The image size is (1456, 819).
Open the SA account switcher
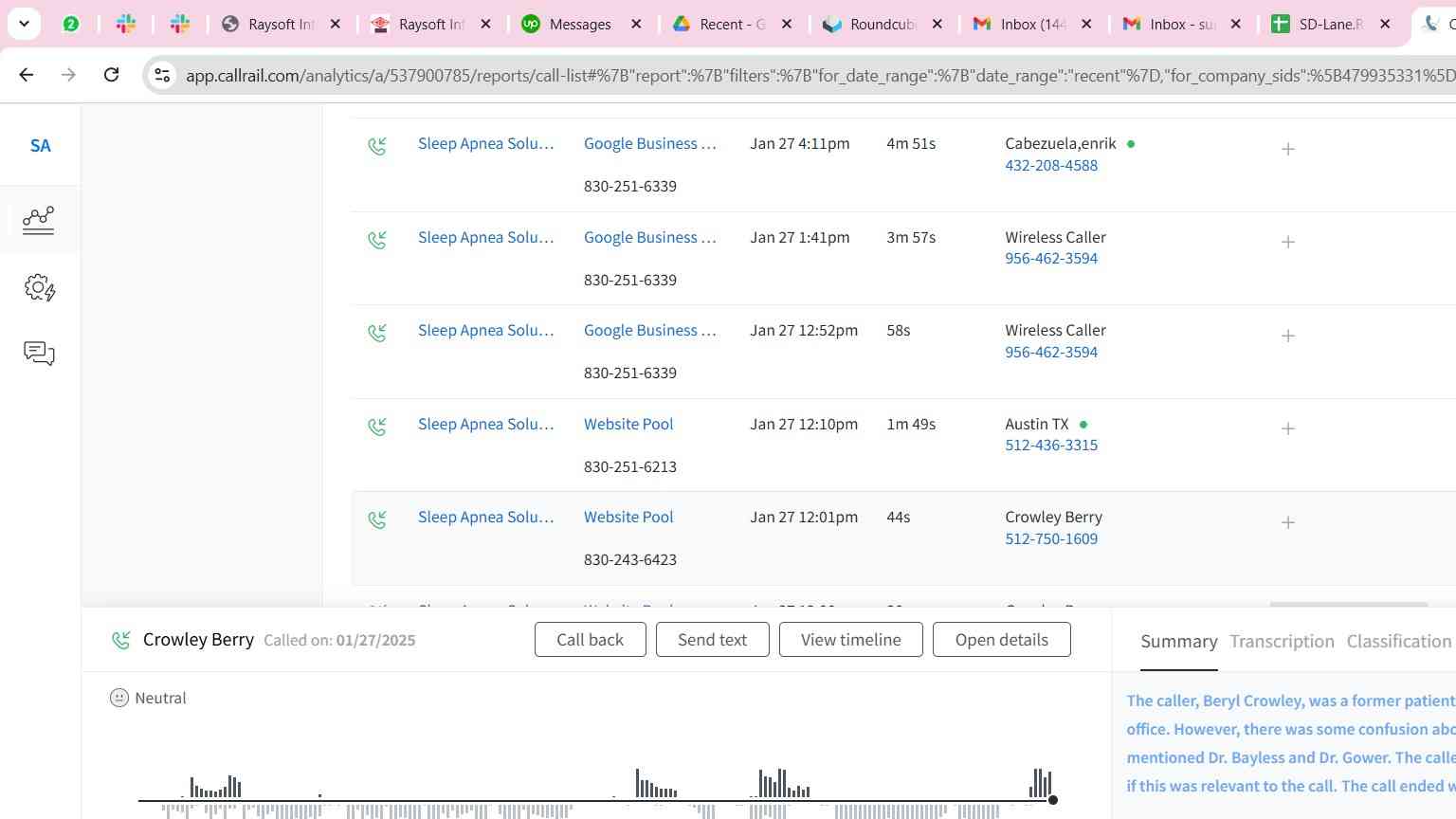[40, 146]
